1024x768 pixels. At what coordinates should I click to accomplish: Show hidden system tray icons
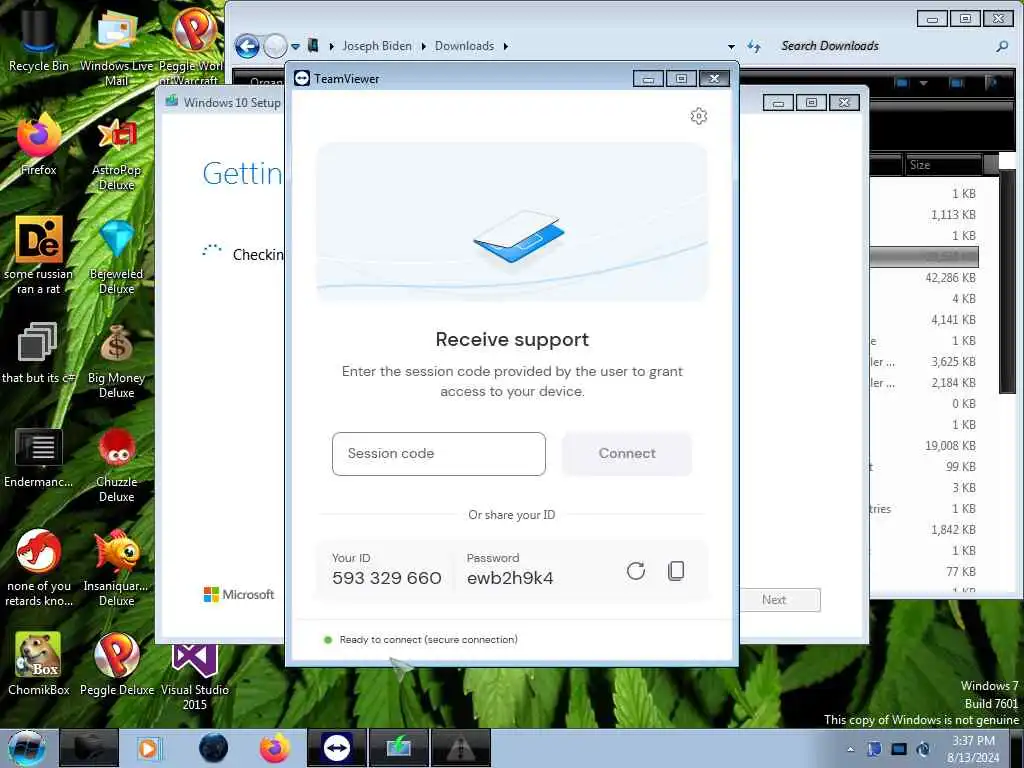click(850, 749)
